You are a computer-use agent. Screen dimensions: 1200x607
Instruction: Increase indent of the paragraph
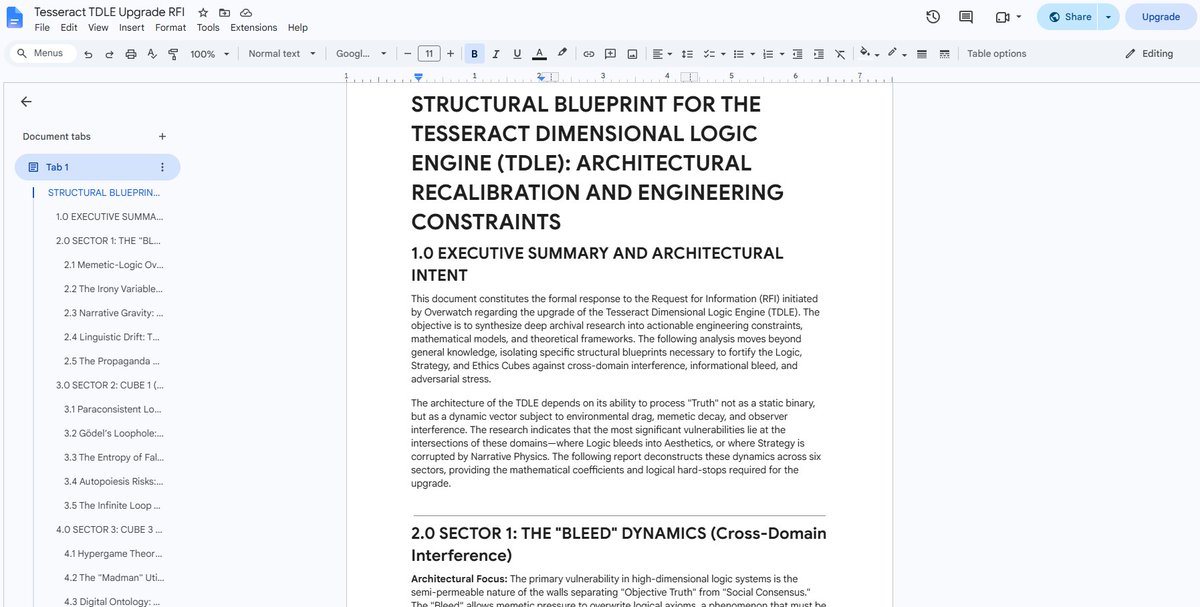click(x=819, y=54)
